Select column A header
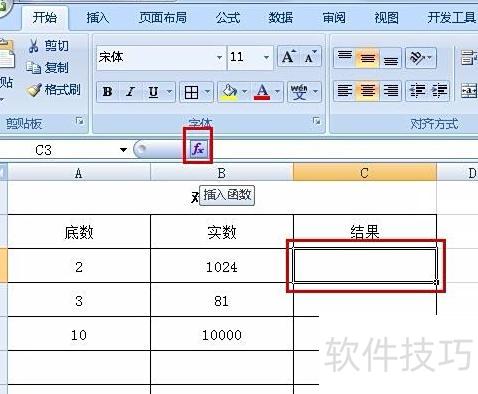 pos(79,173)
